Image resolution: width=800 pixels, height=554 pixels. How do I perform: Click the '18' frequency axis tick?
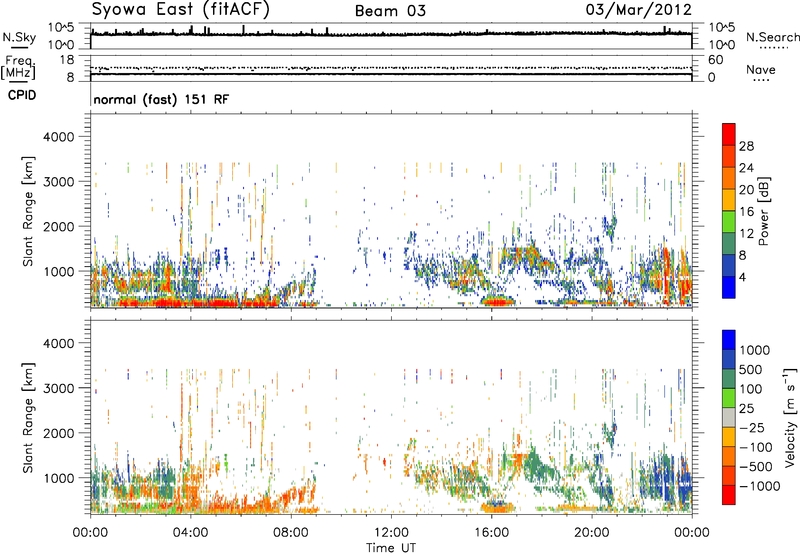click(x=67, y=60)
